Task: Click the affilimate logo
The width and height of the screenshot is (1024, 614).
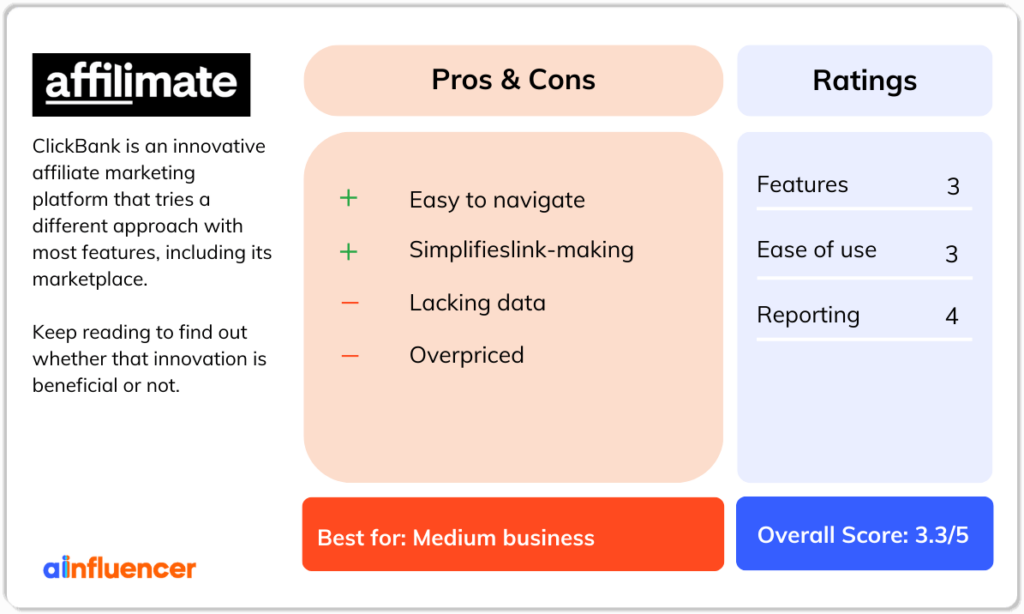Action: click(x=141, y=85)
